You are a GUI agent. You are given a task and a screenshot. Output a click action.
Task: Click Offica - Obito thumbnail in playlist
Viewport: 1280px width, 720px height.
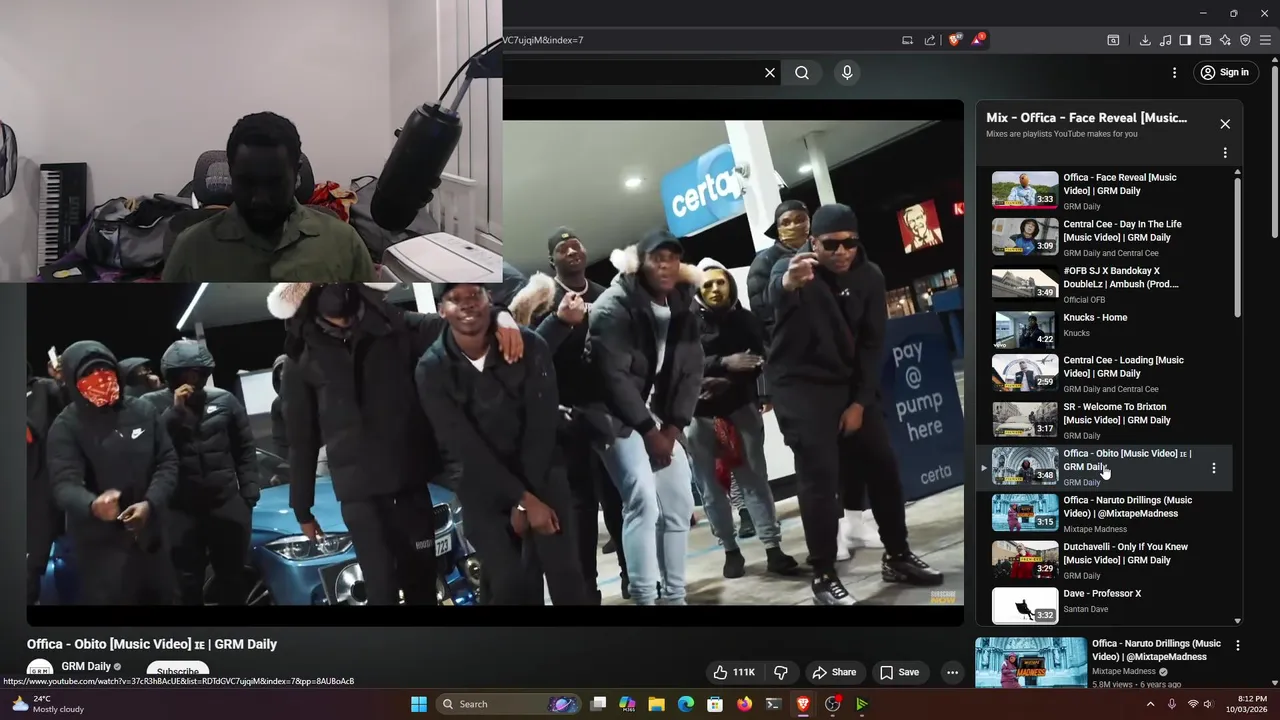tap(1025, 466)
